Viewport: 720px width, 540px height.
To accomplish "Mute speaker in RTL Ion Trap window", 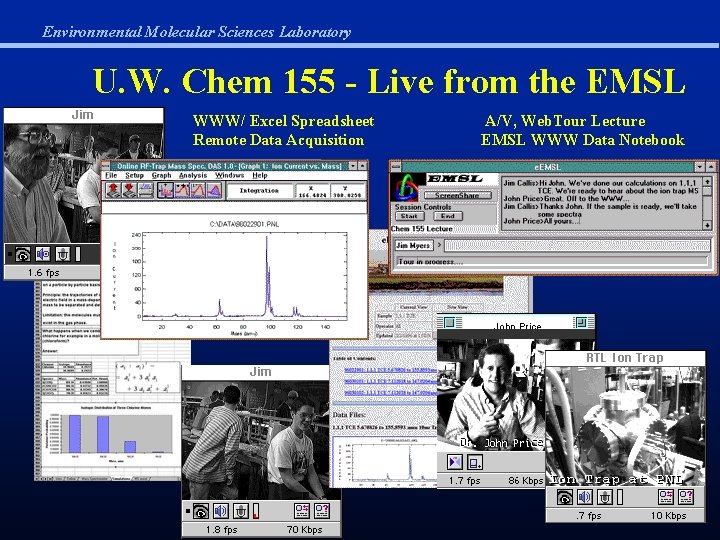I will (x=585, y=497).
